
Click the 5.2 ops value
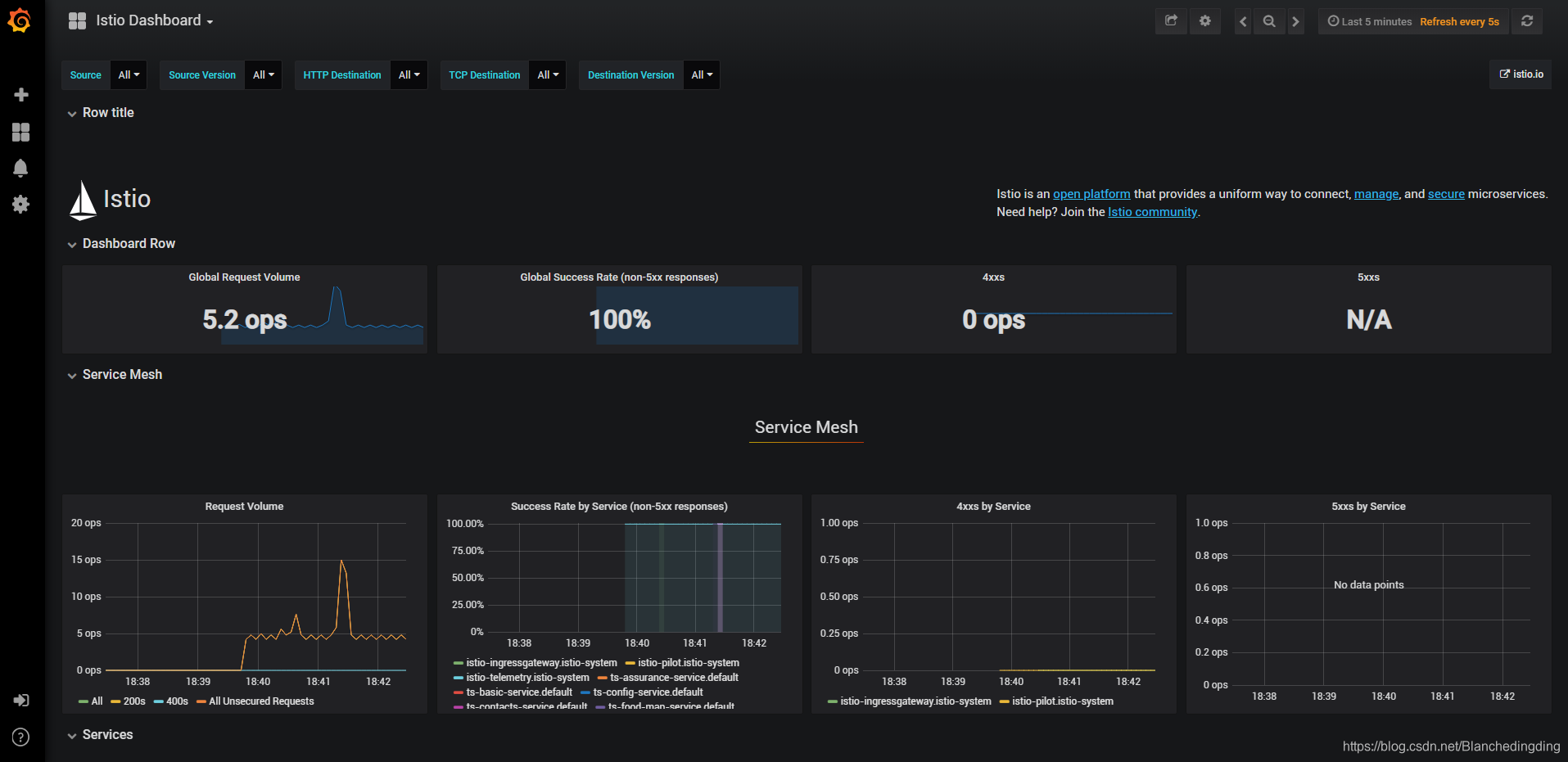(245, 320)
